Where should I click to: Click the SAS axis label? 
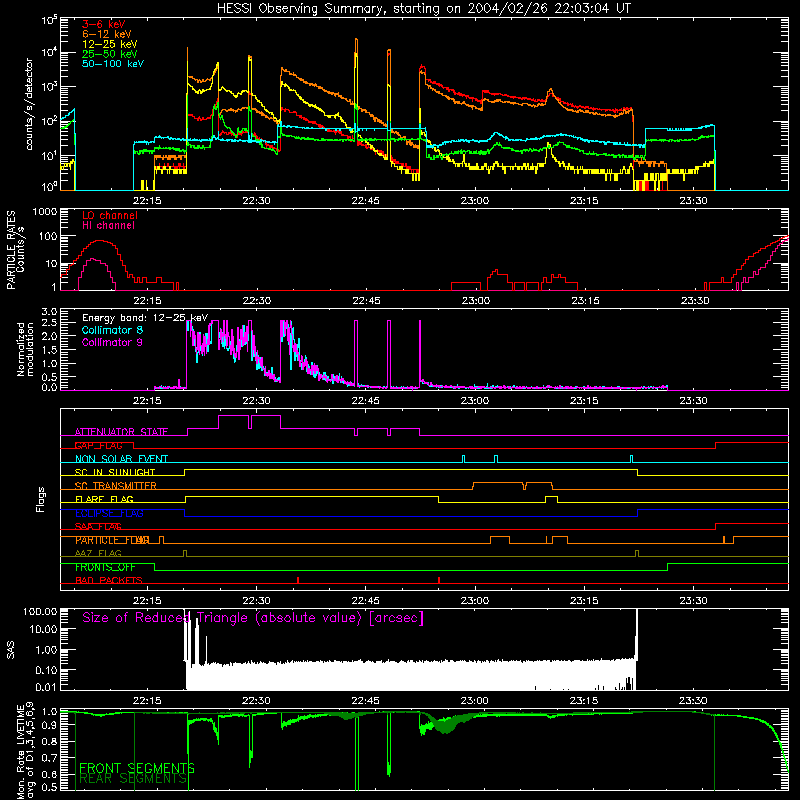11,650
